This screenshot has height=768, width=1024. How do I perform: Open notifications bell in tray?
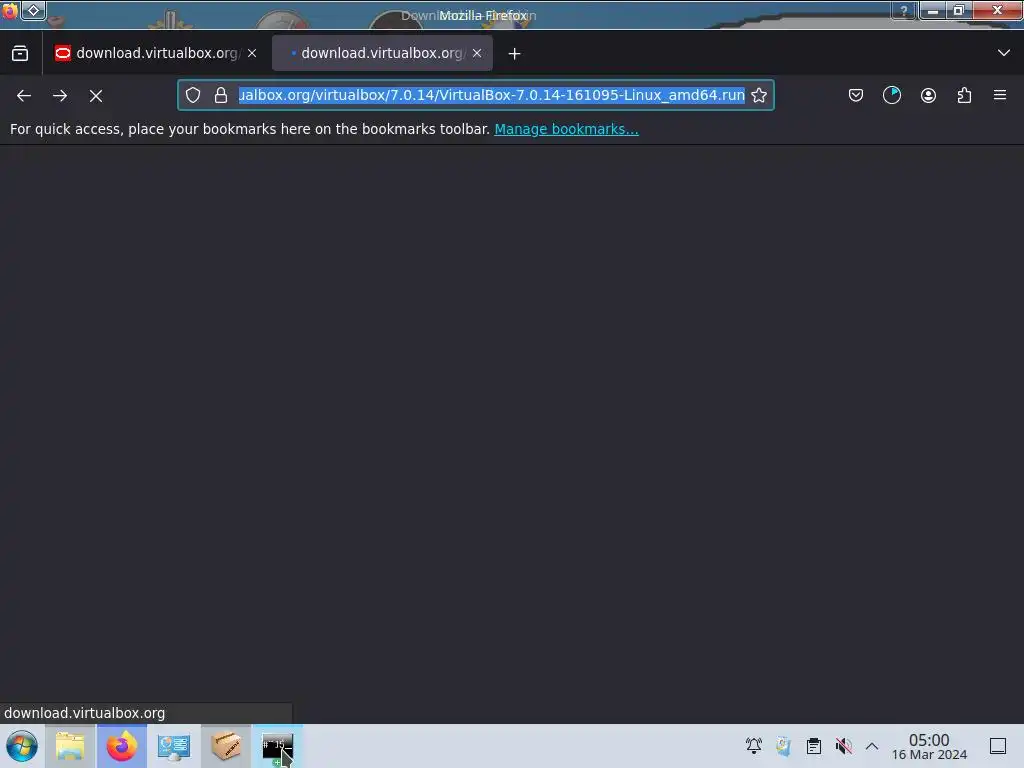[754, 746]
